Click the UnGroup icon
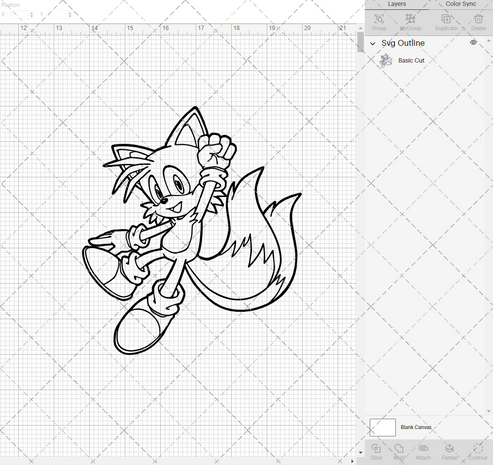 coord(410,18)
